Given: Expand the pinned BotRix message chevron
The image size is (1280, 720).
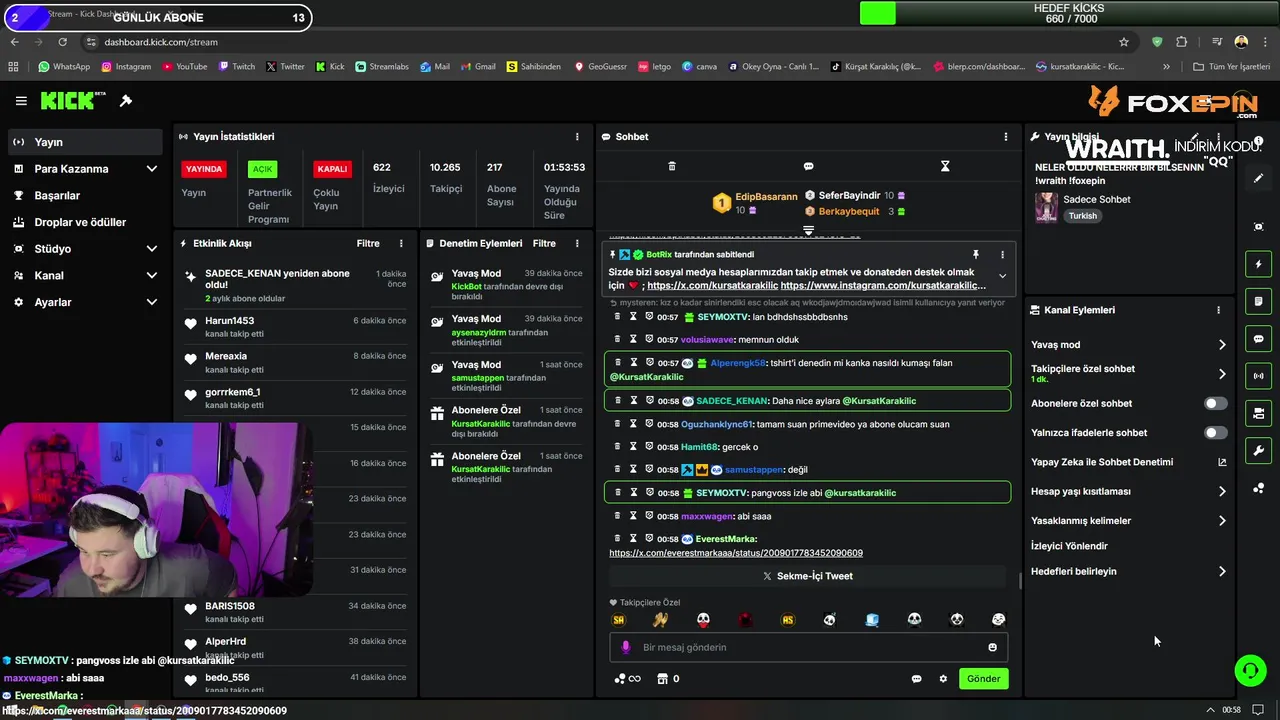Looking at the screenshot, I should tap(1002, 277).
